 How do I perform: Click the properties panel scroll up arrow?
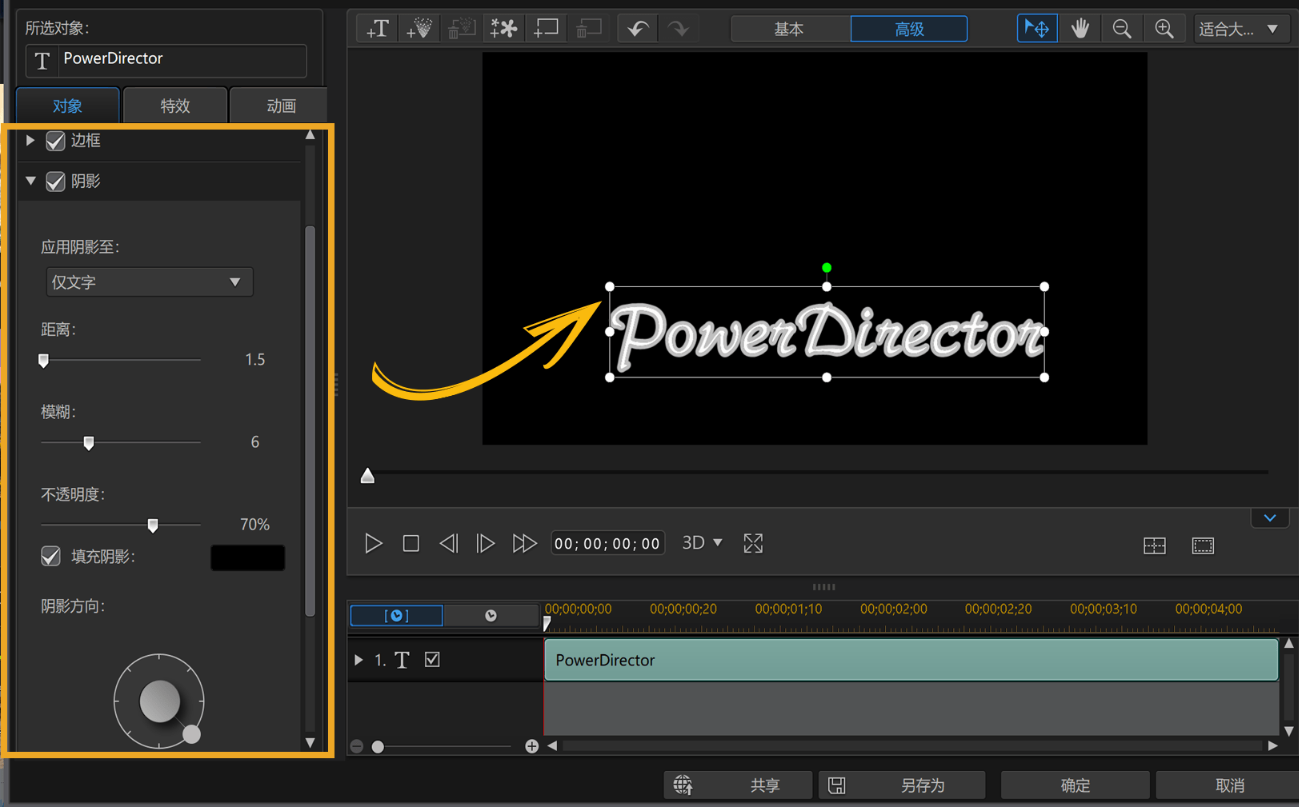[310, 135]
